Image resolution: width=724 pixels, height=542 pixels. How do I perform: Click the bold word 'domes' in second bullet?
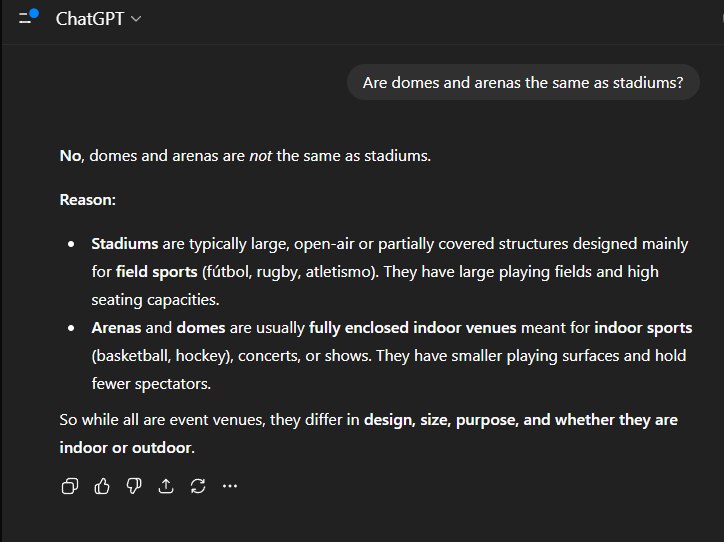pos(201,328)
